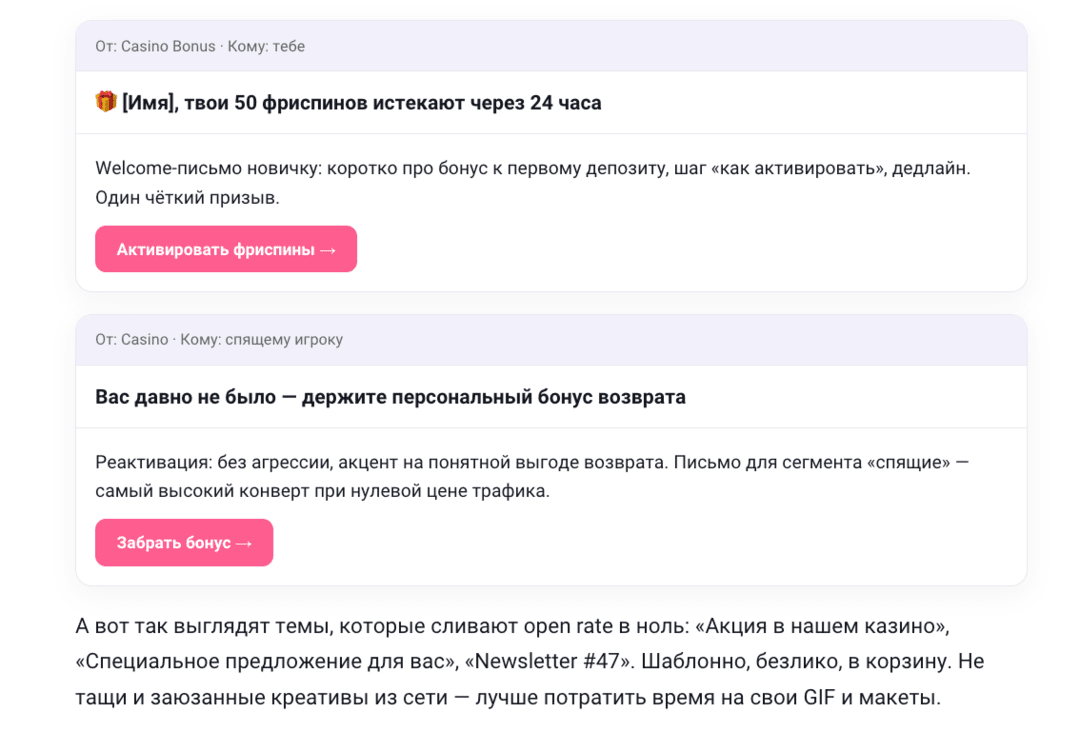
Task: Select subject Вас давно не было
Action: pos(391,397)
